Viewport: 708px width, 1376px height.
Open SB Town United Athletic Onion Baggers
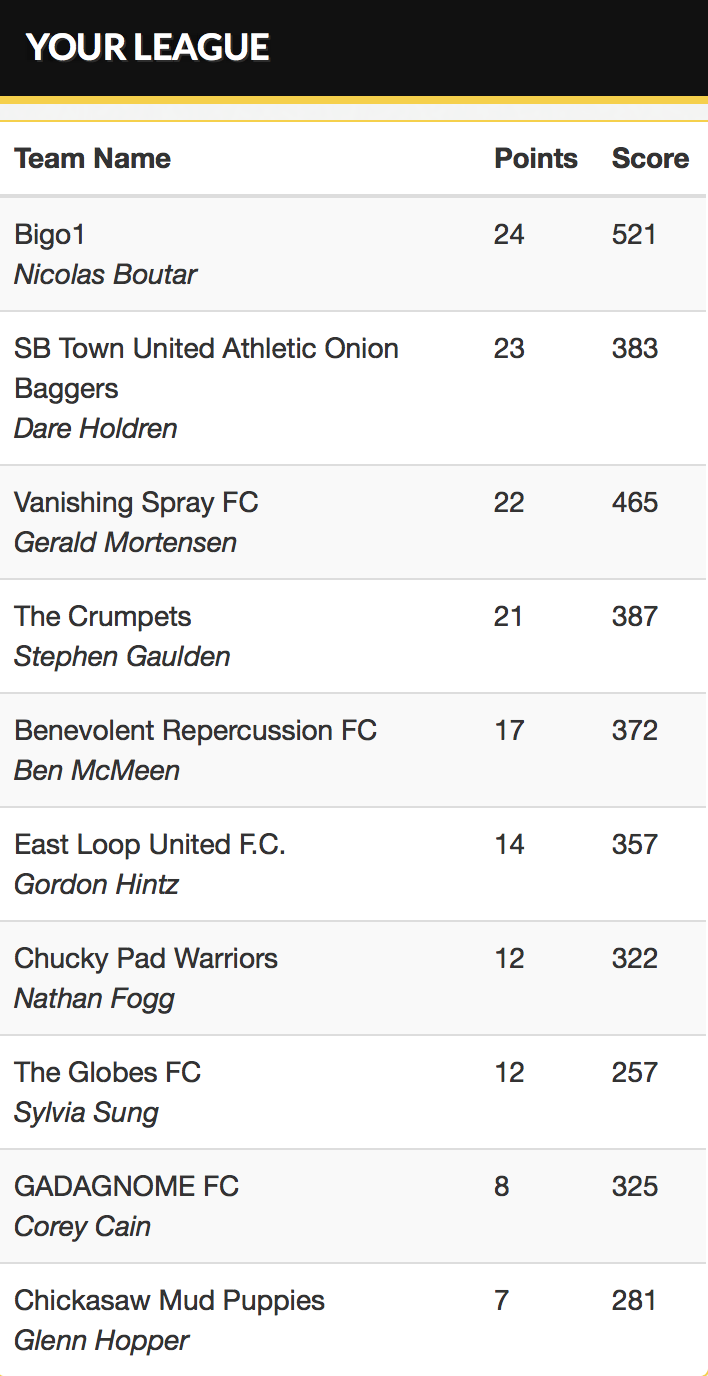point(206,368)
